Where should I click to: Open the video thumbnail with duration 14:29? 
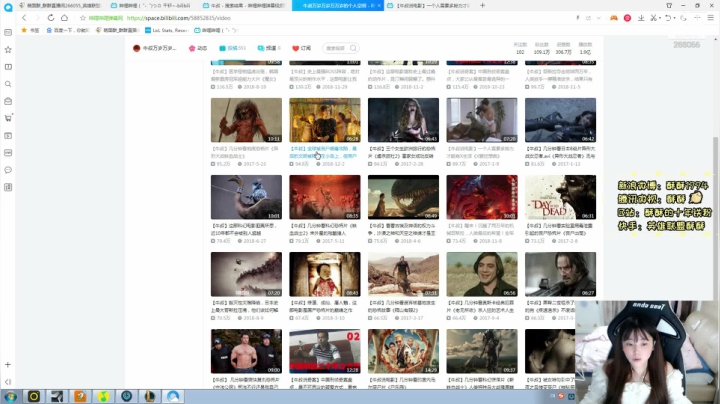403,351
